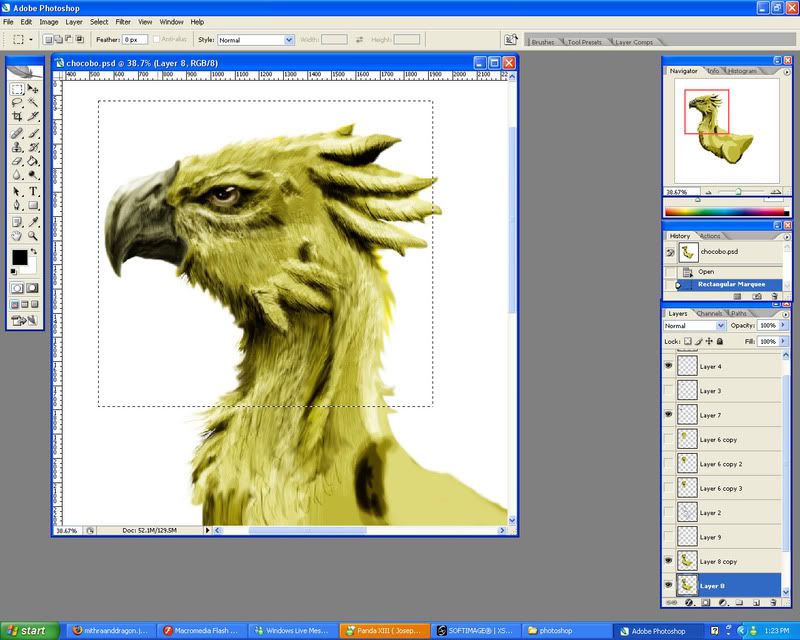Screen dimensions: 800x640
Task: Pick a color from the color ramp
Action: 727,212
